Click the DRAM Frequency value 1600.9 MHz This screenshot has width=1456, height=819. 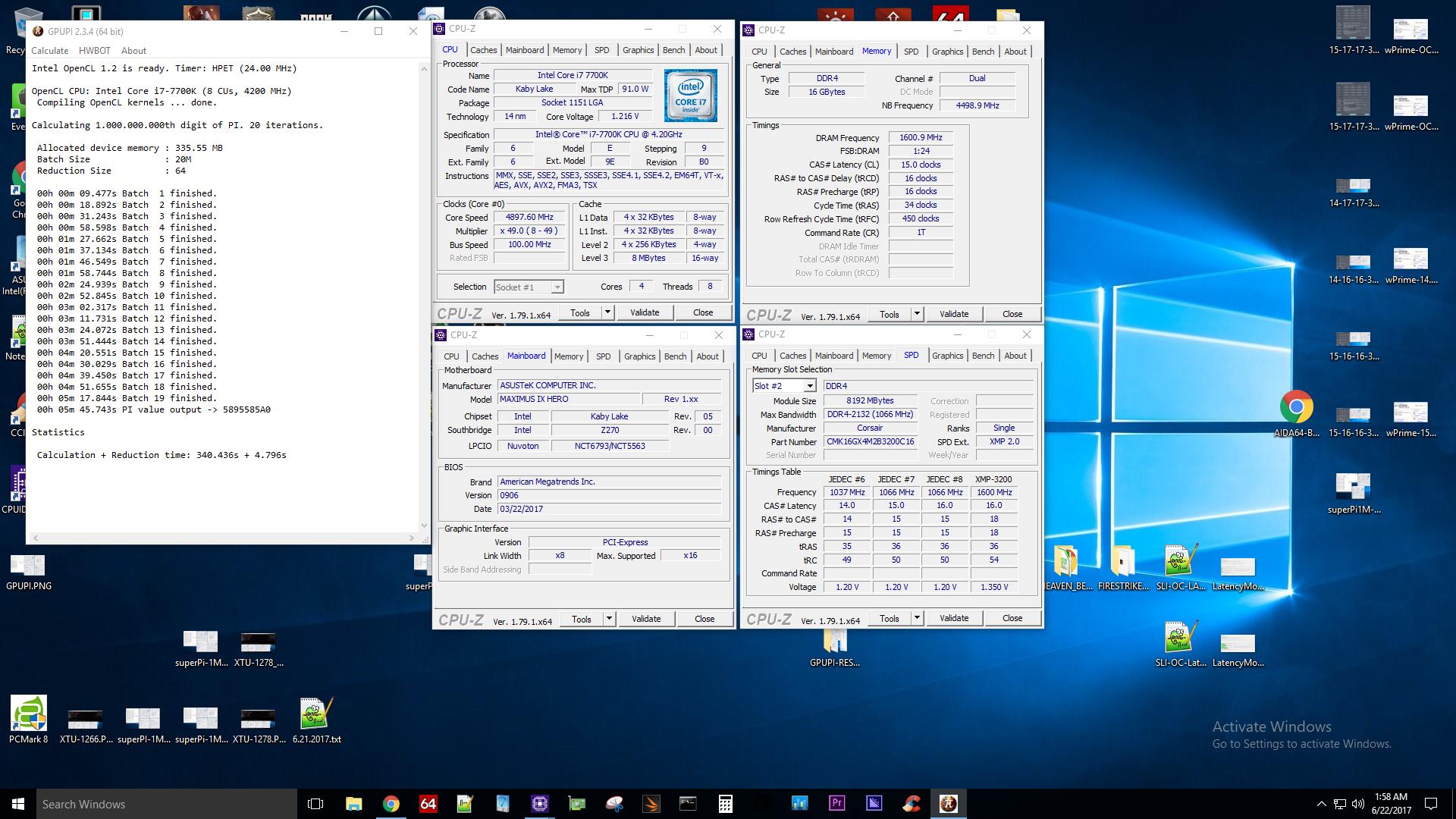point(921,137)
